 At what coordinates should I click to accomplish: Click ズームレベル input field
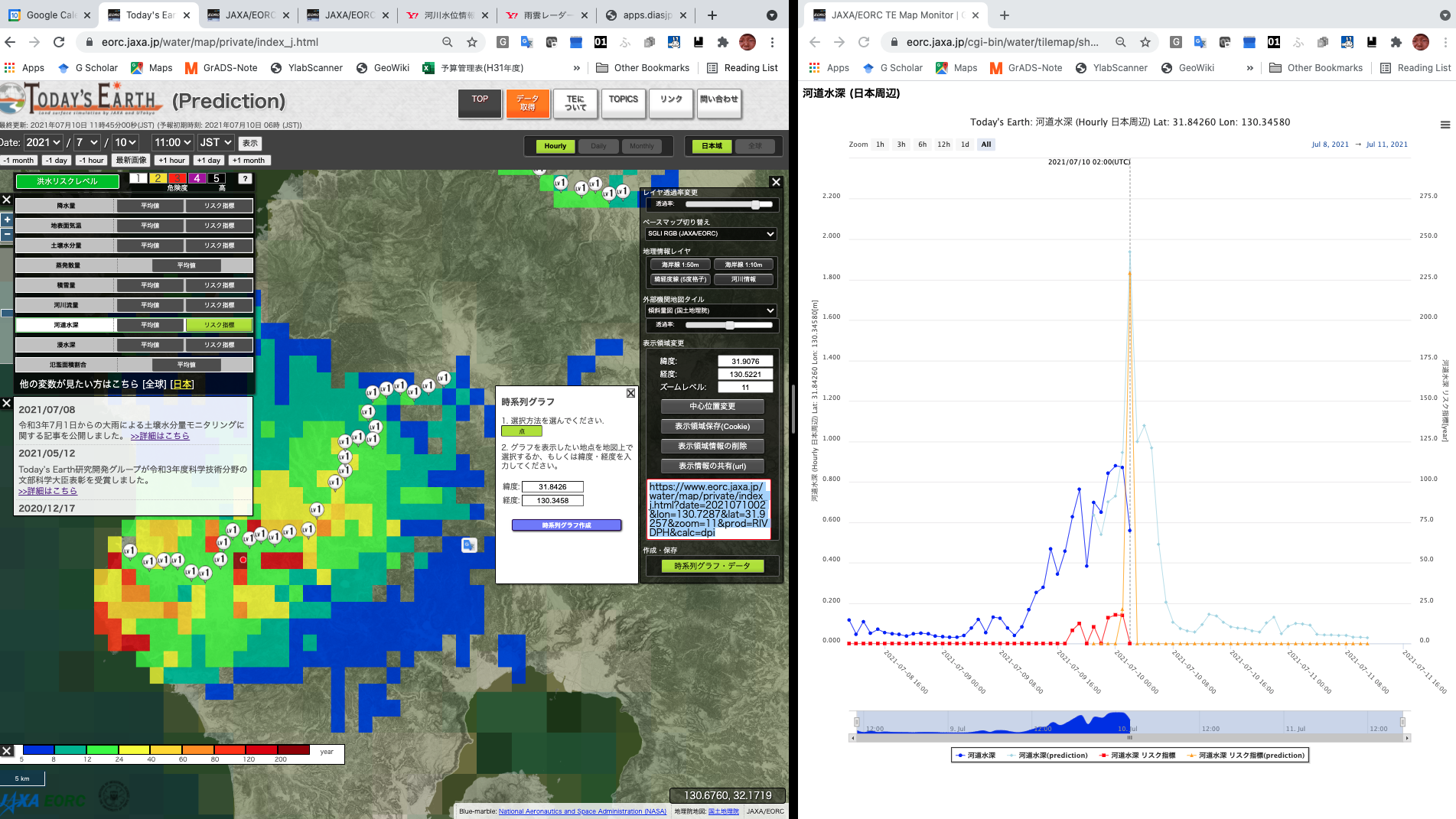click(x=745, y=387)
